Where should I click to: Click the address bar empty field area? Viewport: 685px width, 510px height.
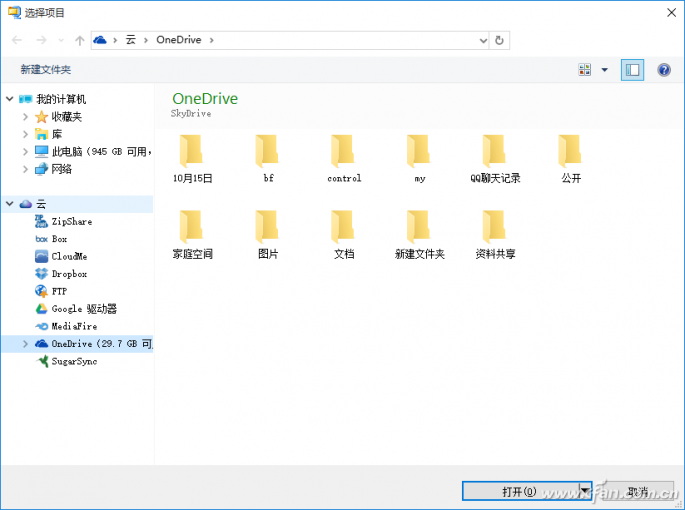tap(345, 40)
